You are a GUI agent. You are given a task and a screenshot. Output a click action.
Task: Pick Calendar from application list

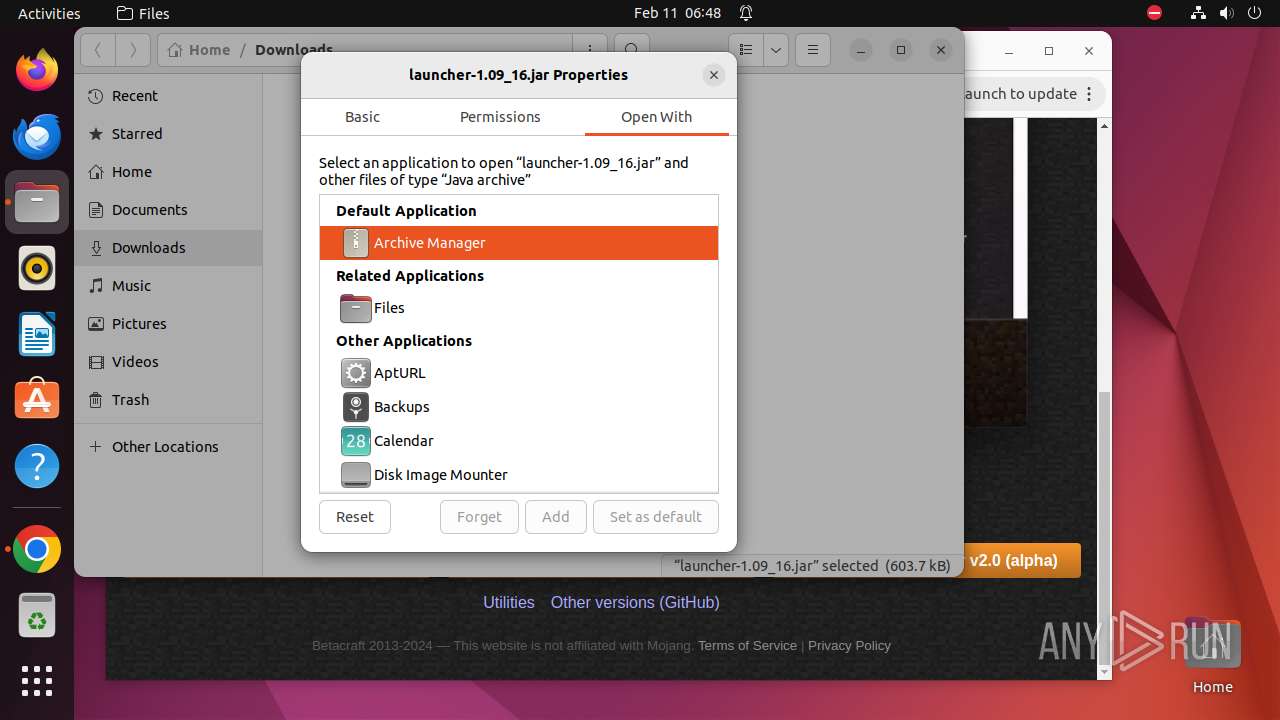click(x=519, y=441)
